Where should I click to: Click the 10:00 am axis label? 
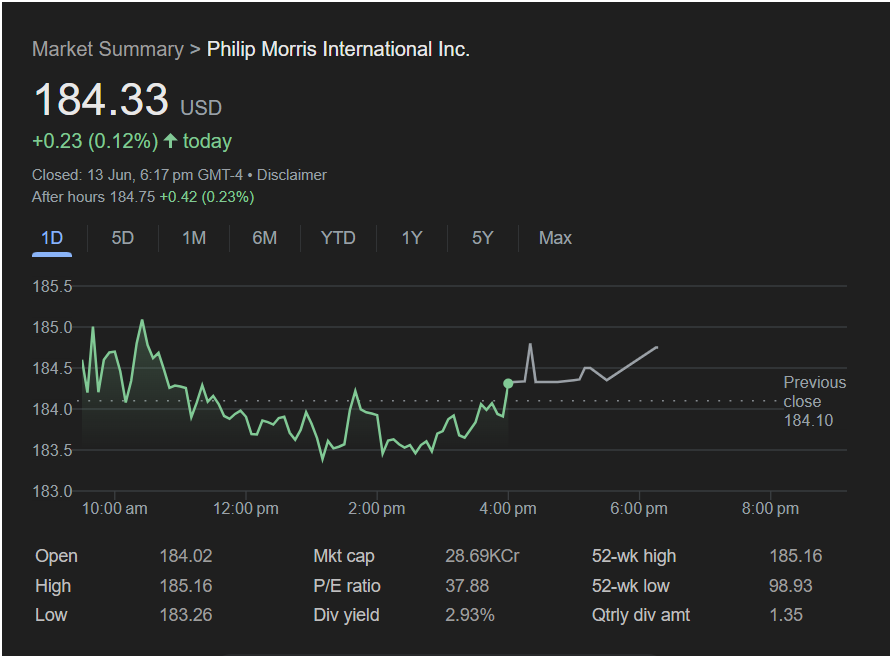115,508
